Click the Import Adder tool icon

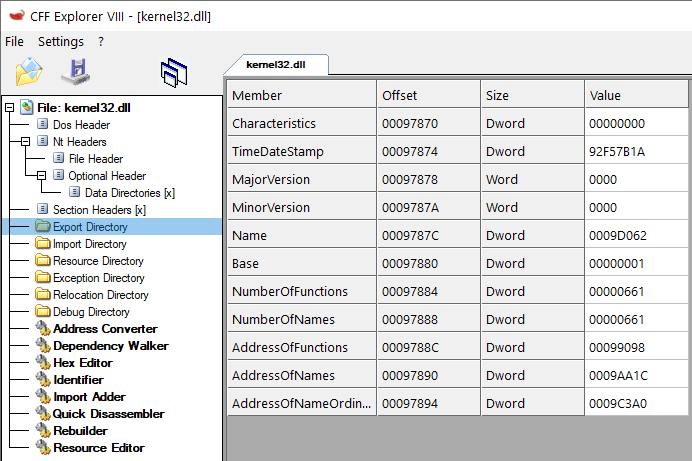click(43, 396)
